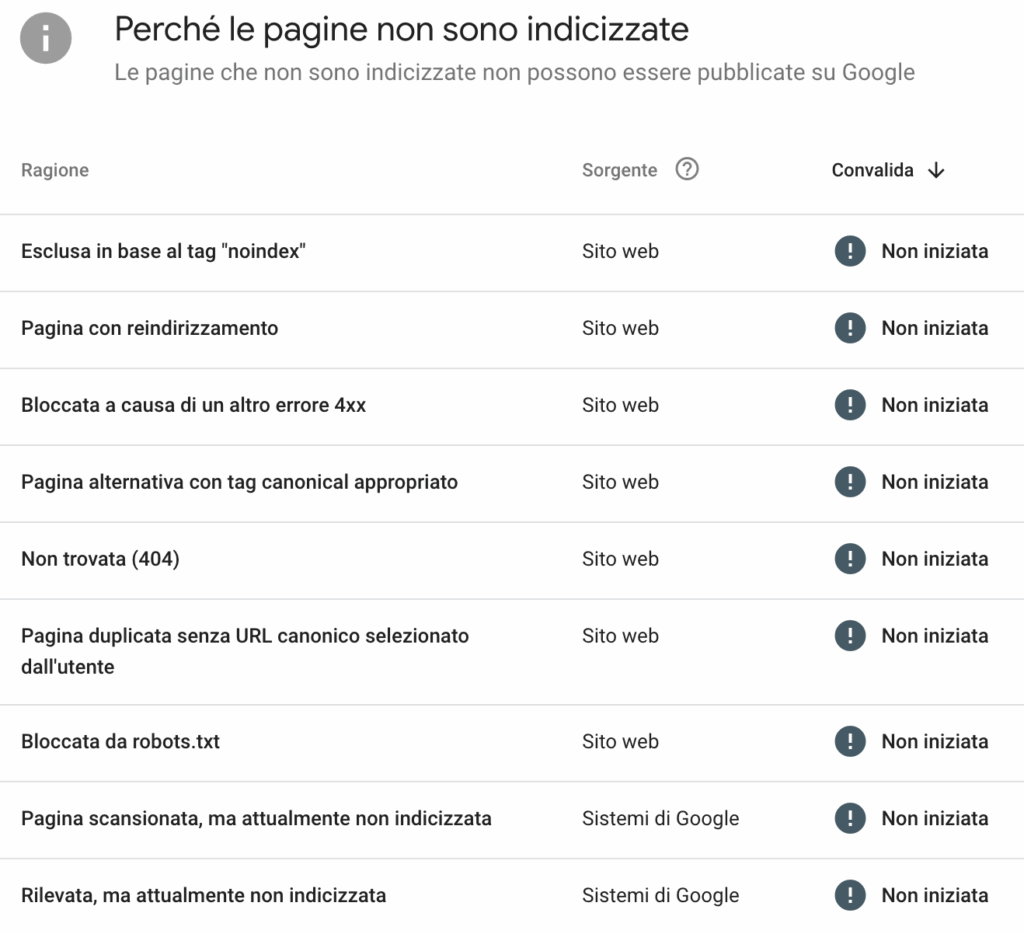Click "Non iniziata" on the 404 row
The width and height of the screenshot is (1024, 934).
pyautogui.click(x=934, y=558)
